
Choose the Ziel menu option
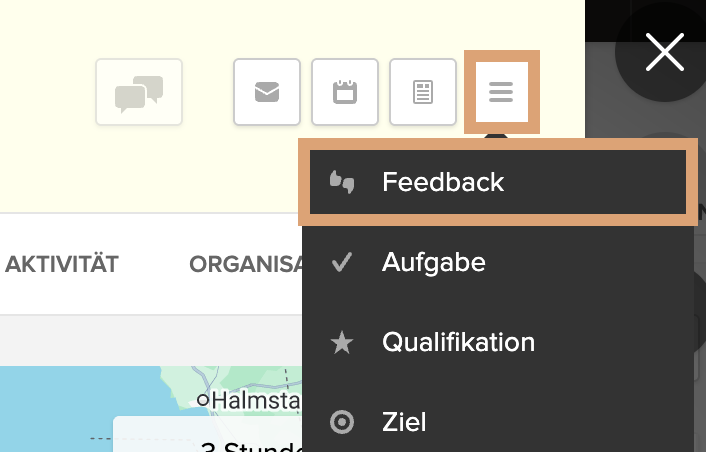click(x=404, y=422)
